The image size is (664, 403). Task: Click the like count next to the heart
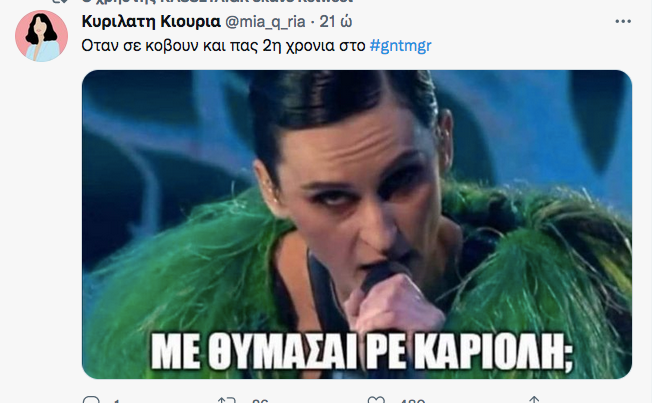pos(412,401)
